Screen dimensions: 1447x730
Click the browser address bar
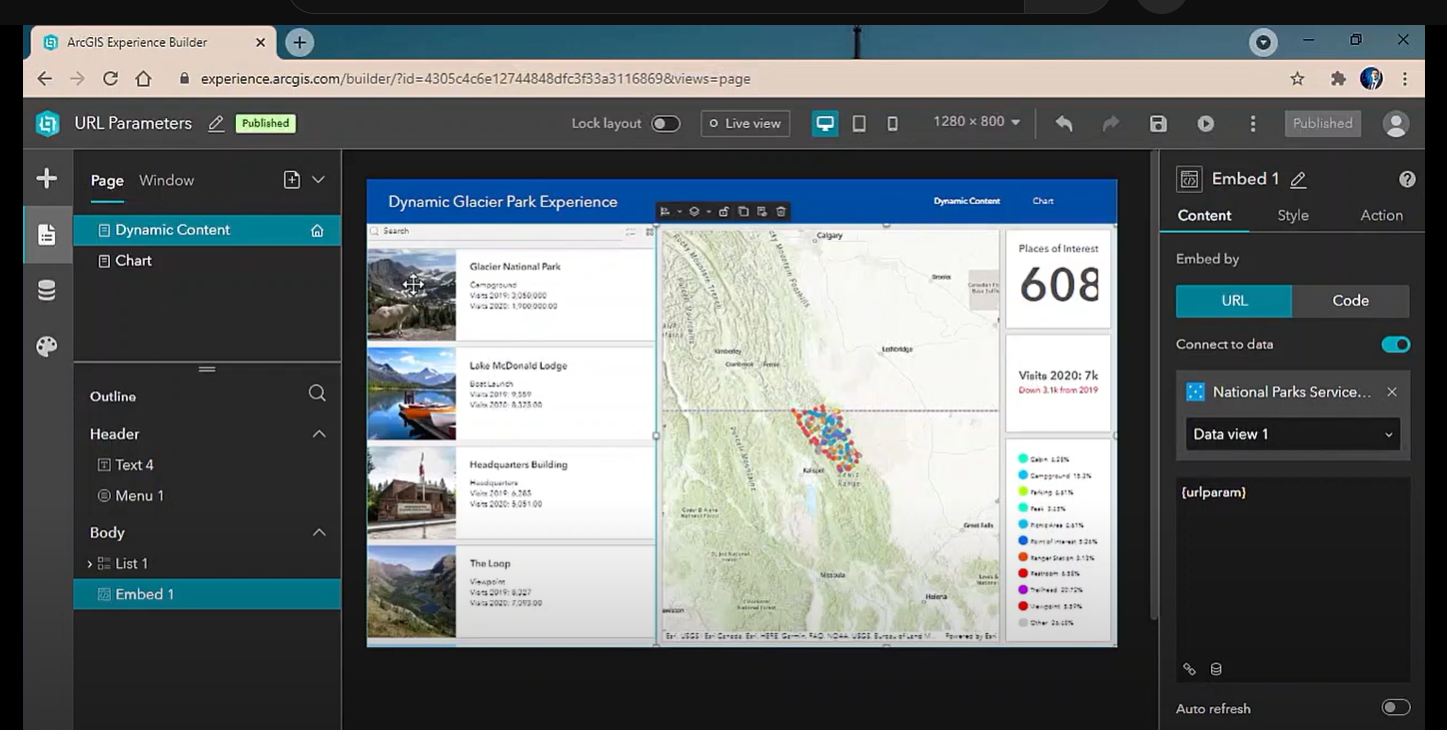coord(728,79)
